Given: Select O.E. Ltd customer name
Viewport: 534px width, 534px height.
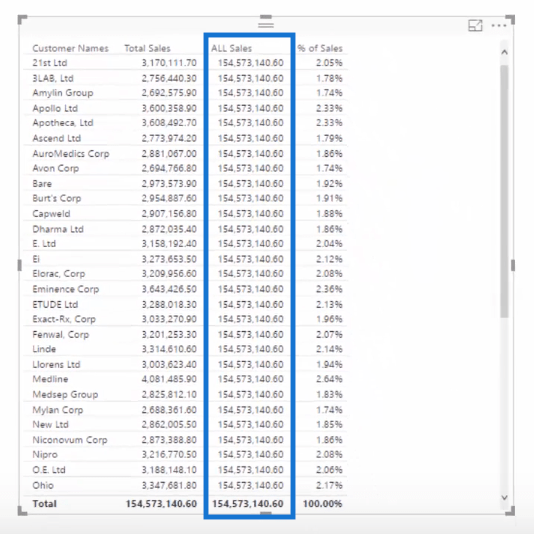Looking at the screenshot, I should [49, 470].
